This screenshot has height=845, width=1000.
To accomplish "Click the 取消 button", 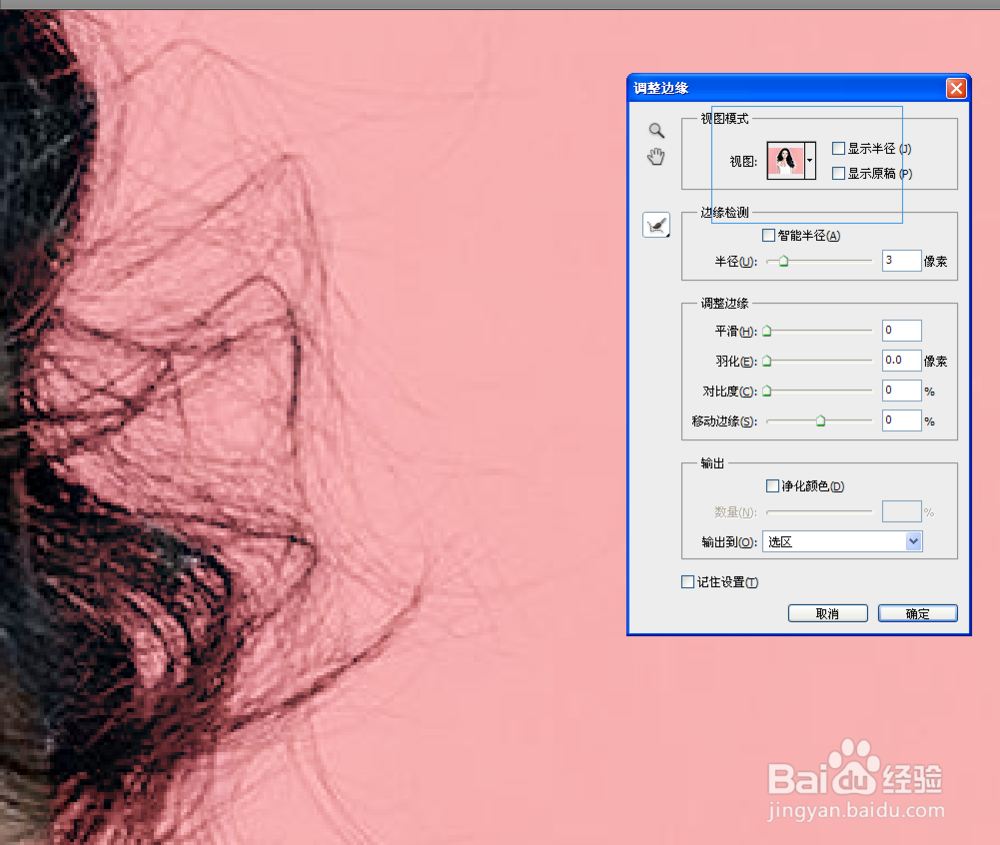I will pyautogui.click(x=828, y=614).
